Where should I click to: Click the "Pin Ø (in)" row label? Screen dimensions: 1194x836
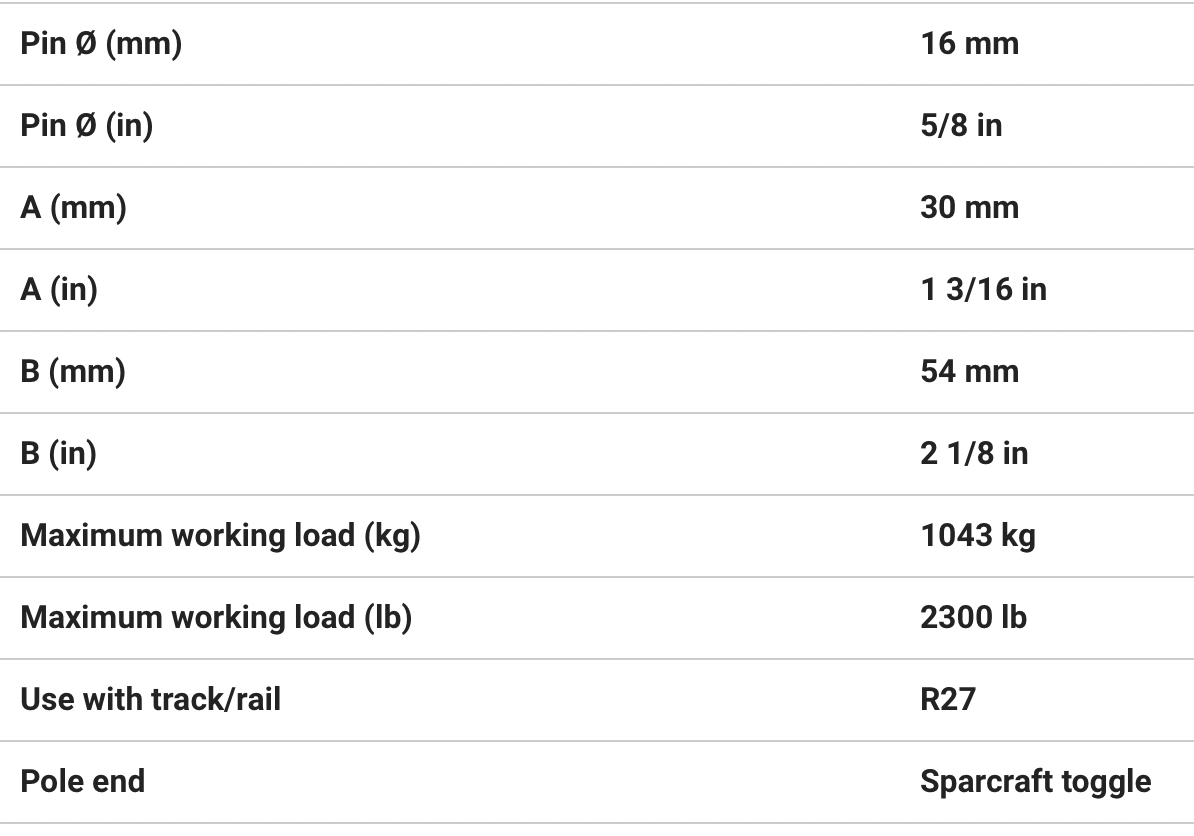87,126
